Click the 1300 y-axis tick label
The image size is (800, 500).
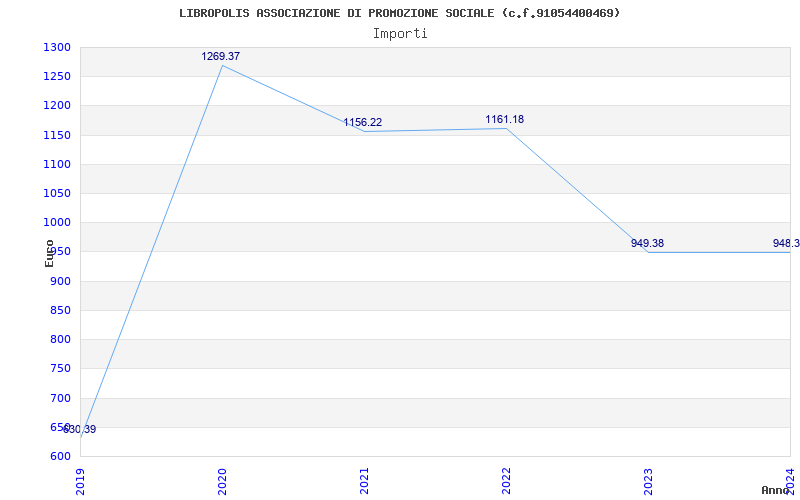[57, 47]
